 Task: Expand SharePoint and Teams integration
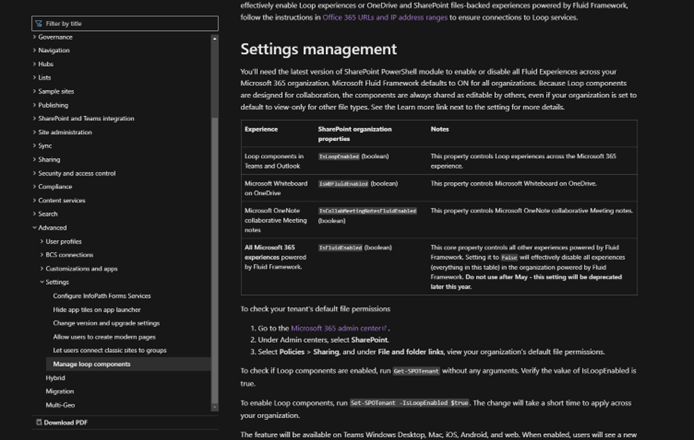pyautogui.click(x=85, y=118)
